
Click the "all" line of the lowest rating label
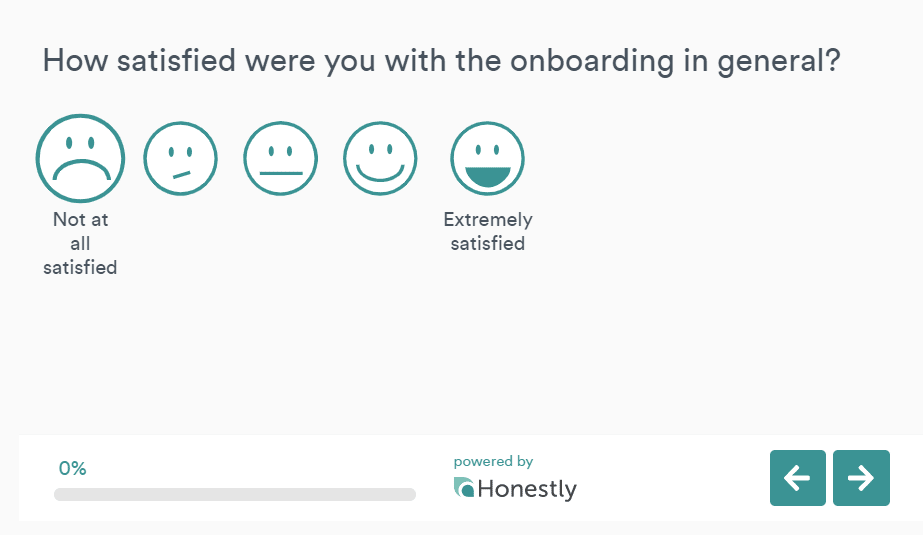pyautogui.click(x=80, y=243)
